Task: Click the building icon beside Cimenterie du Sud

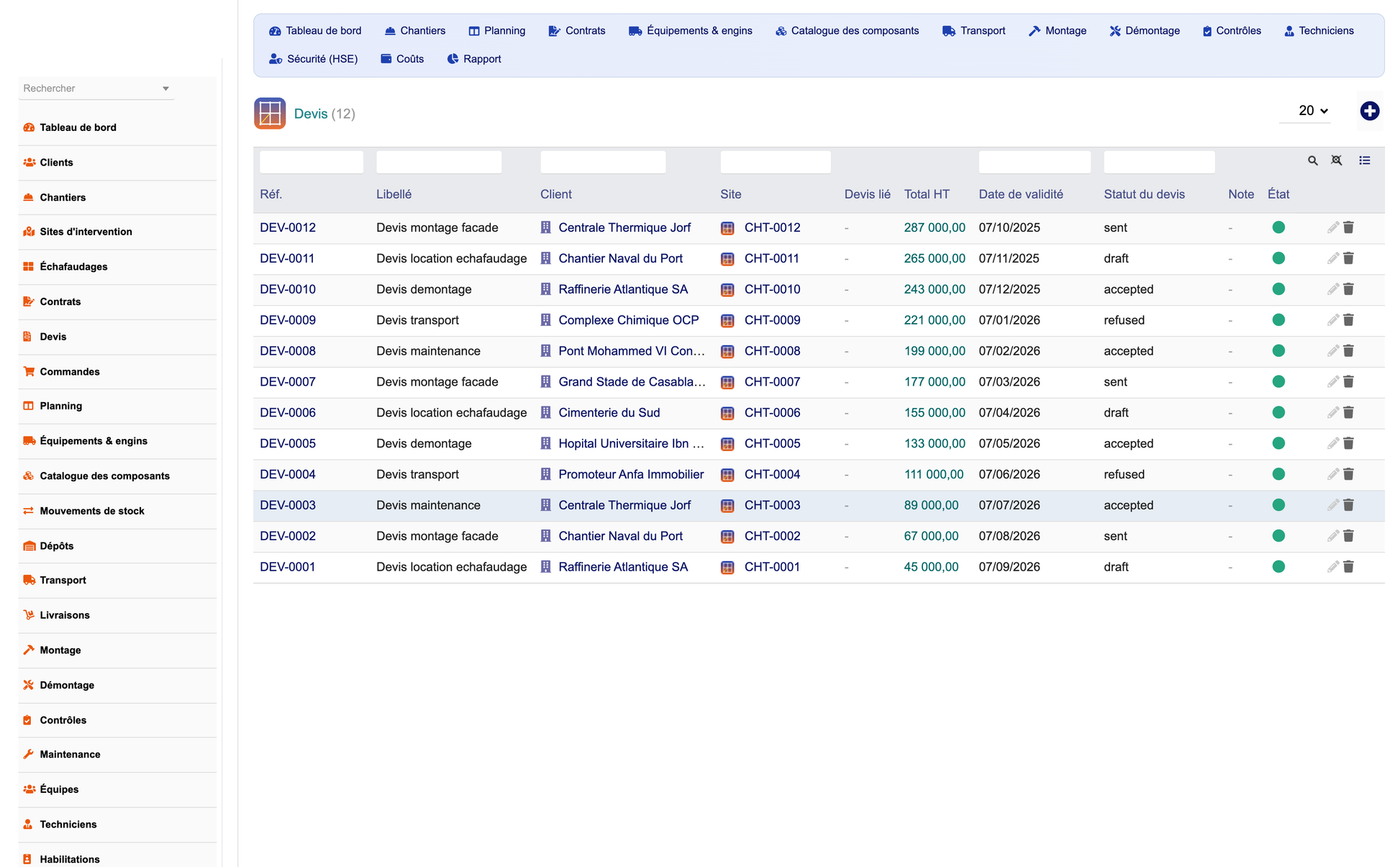Action: [545, 413]
